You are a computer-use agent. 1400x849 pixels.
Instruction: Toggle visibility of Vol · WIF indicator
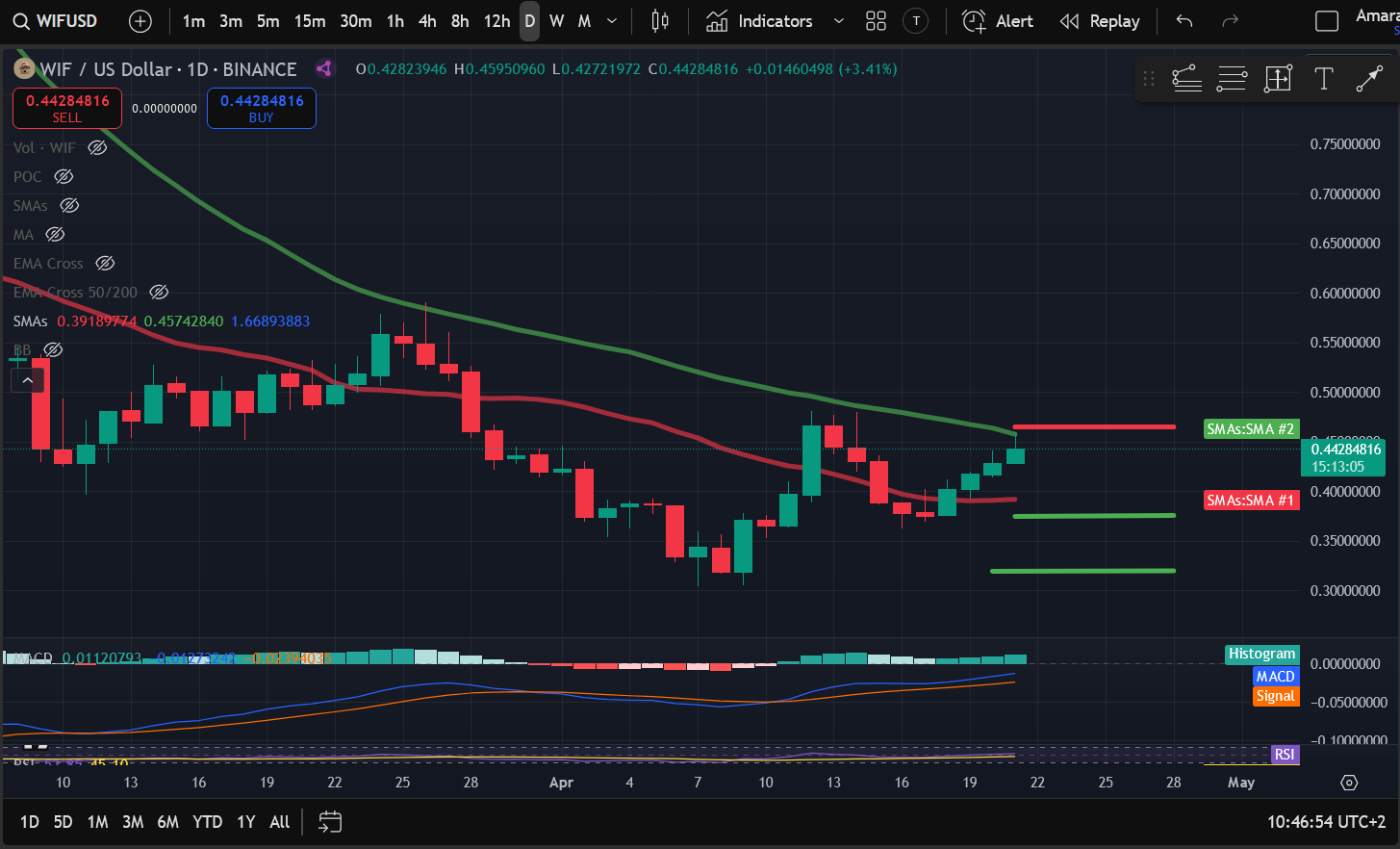click(x=97, y=148)
